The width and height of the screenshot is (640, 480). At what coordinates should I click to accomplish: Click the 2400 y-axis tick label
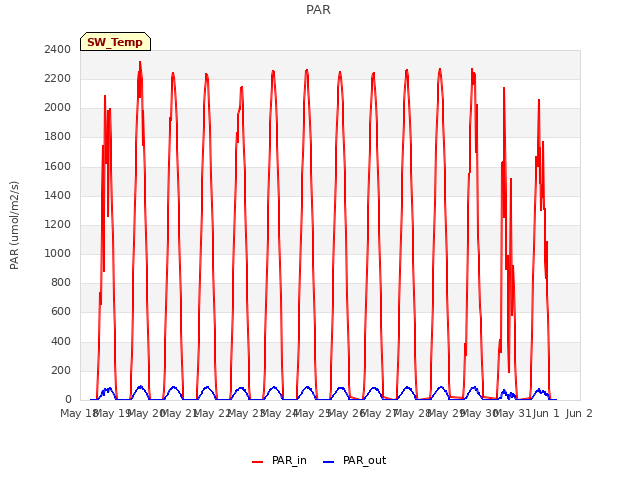(x=58, y=50)
